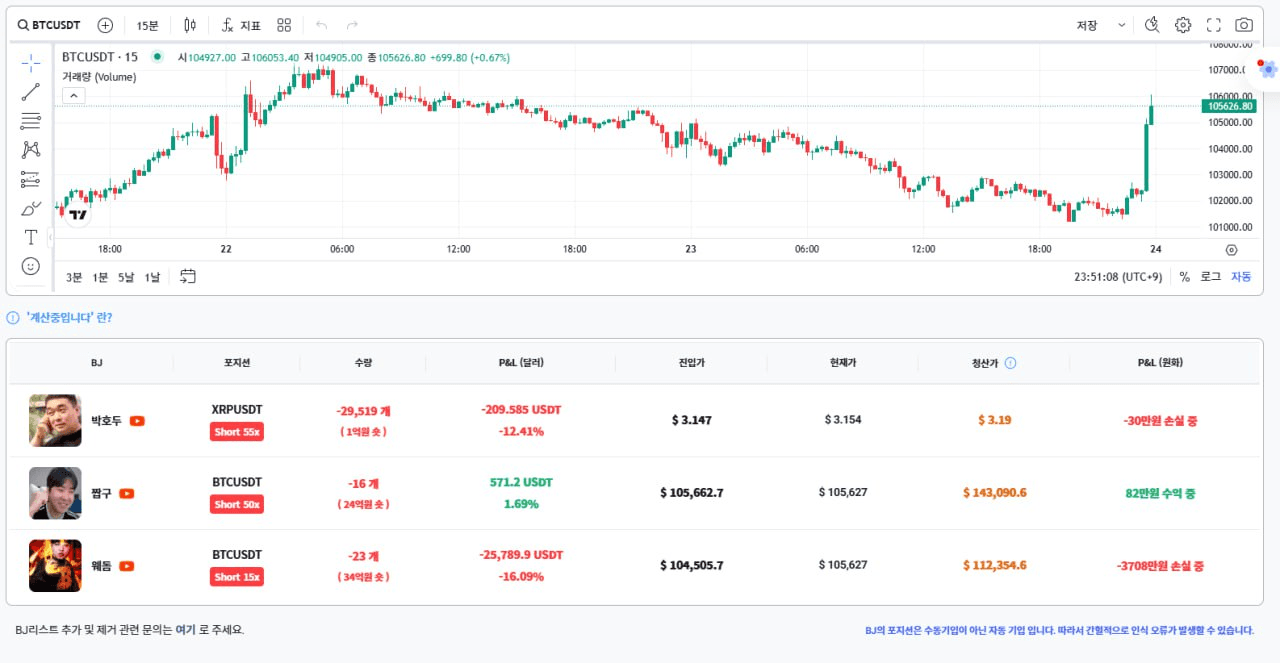Redo the chart action

point(351,25)
